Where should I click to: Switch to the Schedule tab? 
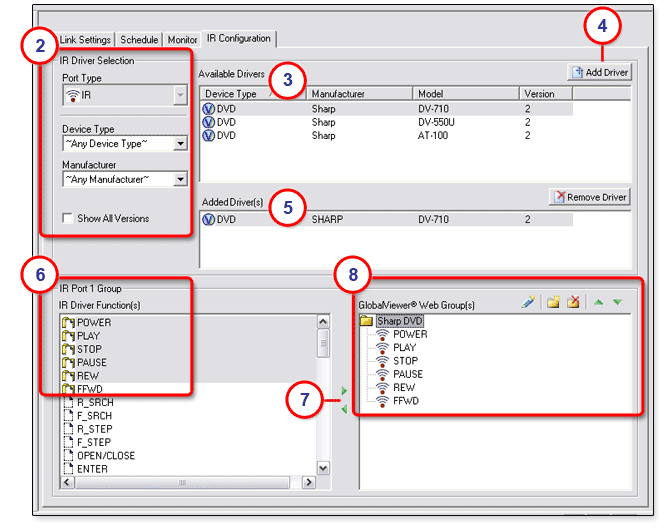pos(140,40)
